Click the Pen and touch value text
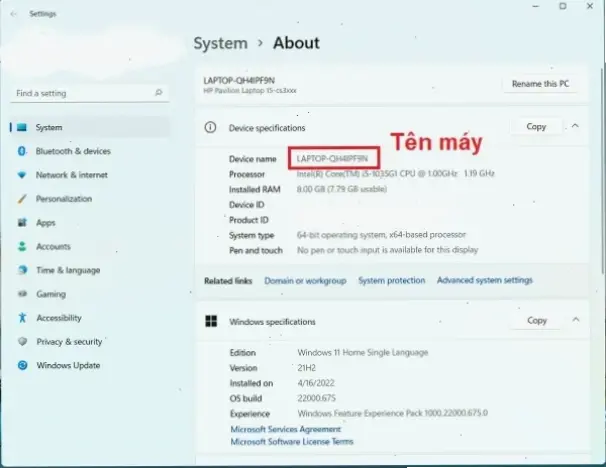 (x=388, y=250)
